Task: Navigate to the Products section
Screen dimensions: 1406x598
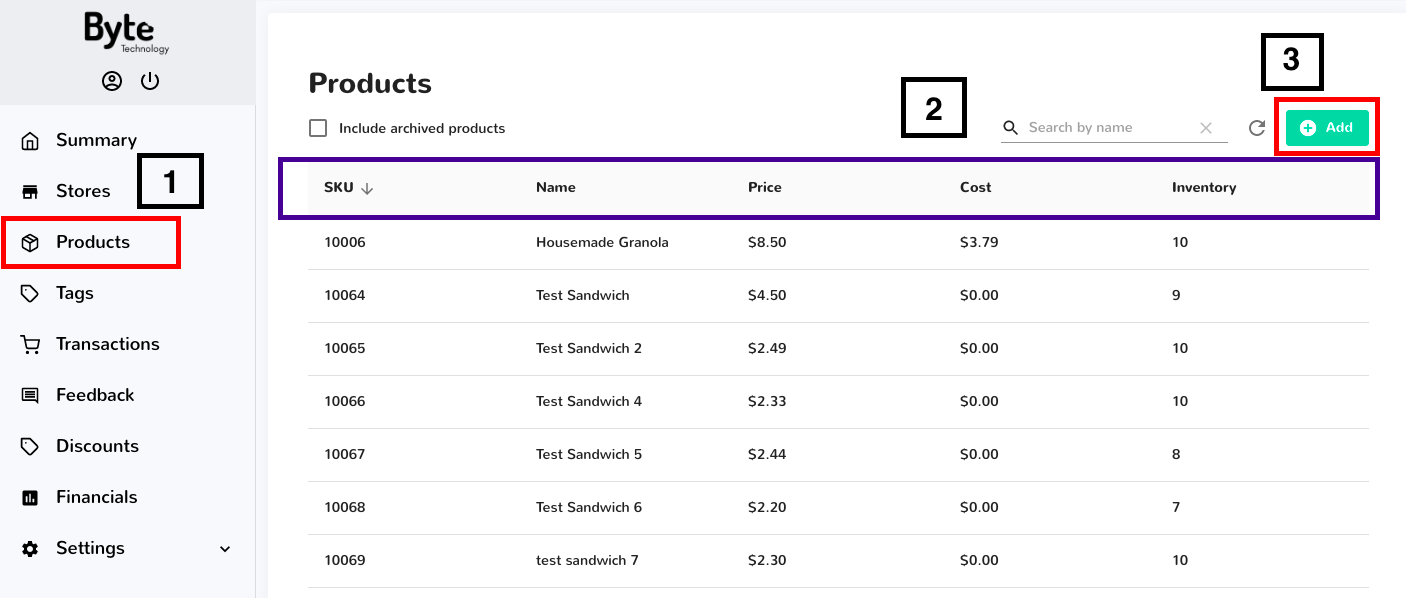Action: (x=92, y=241)
